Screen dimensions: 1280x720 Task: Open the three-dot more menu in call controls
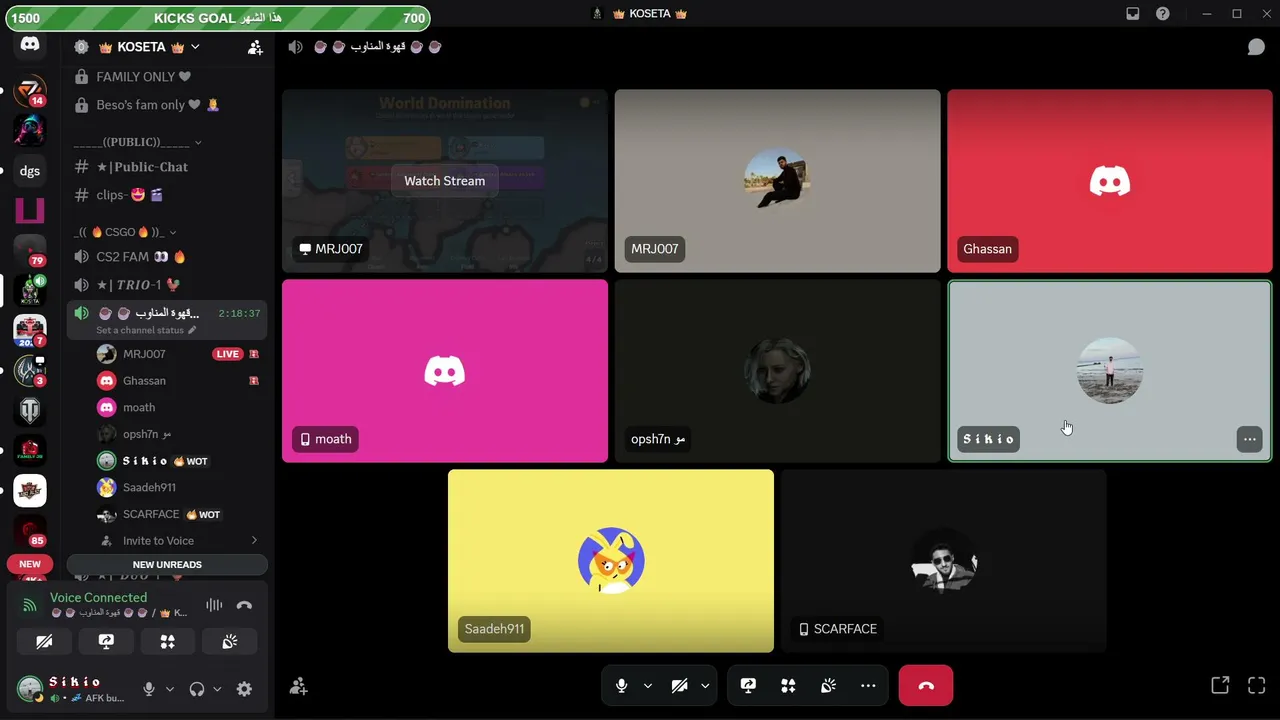(x=868, y=686)
